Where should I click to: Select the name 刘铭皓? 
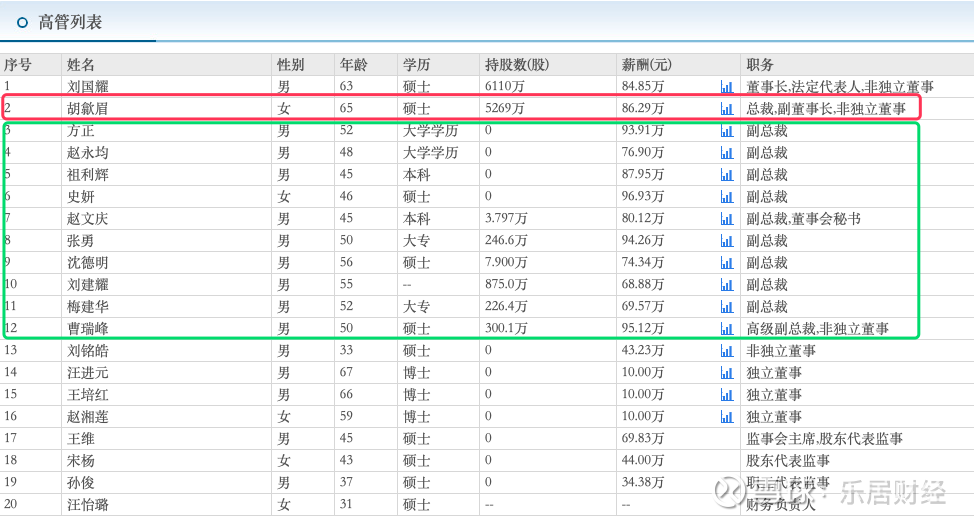88,351
